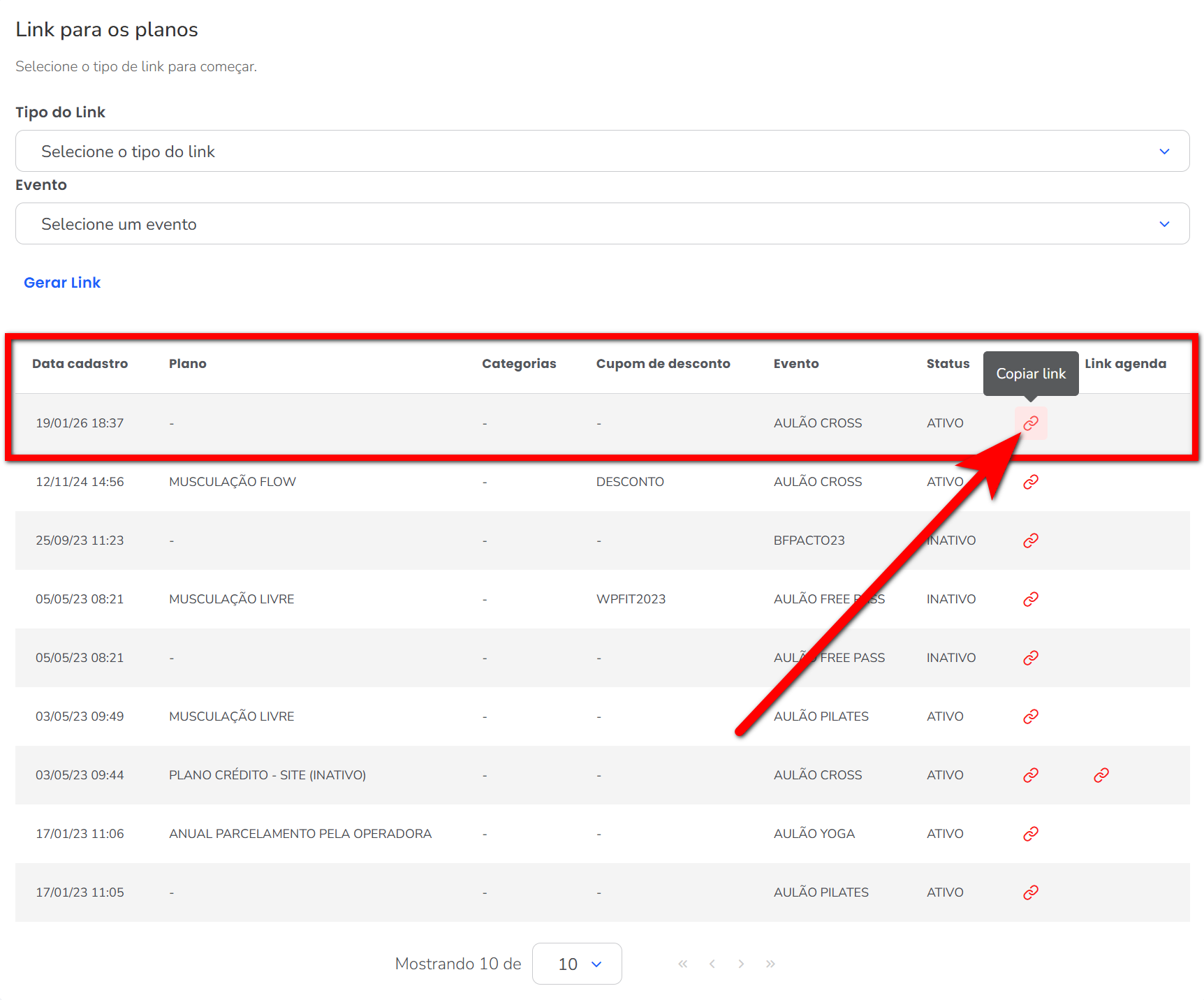Image resolution: width=1204 pixels, height=1000 pixels.
Task: Copy link for the 19/01/26 18:37 row
Action: click(x=1031, y=423)
